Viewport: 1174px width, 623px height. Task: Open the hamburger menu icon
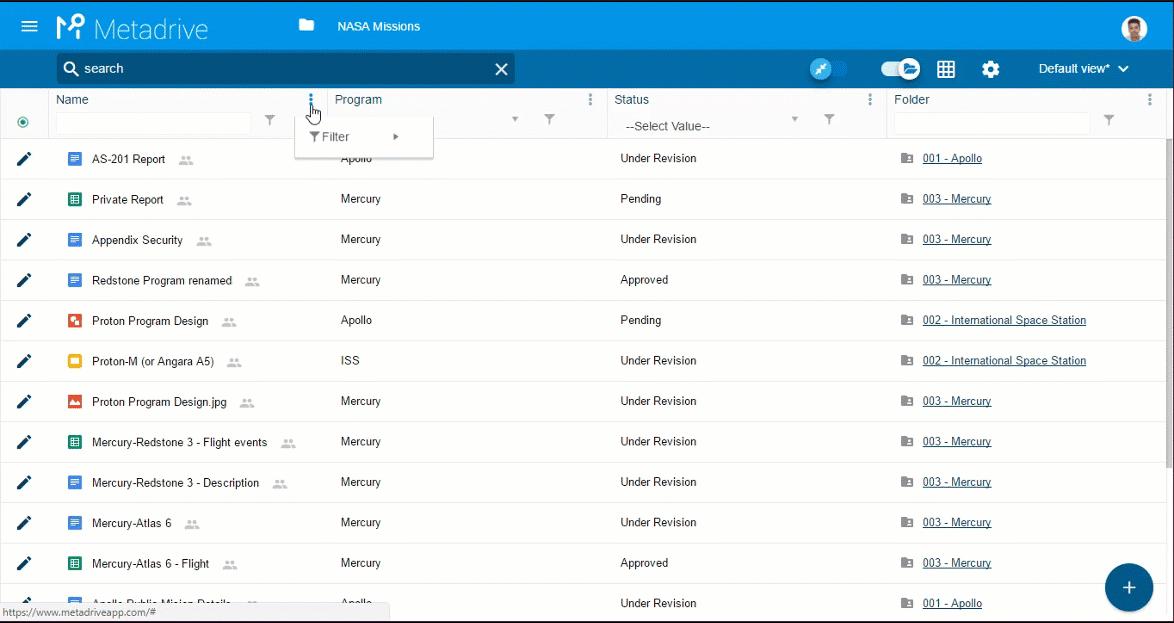(29, 26)
